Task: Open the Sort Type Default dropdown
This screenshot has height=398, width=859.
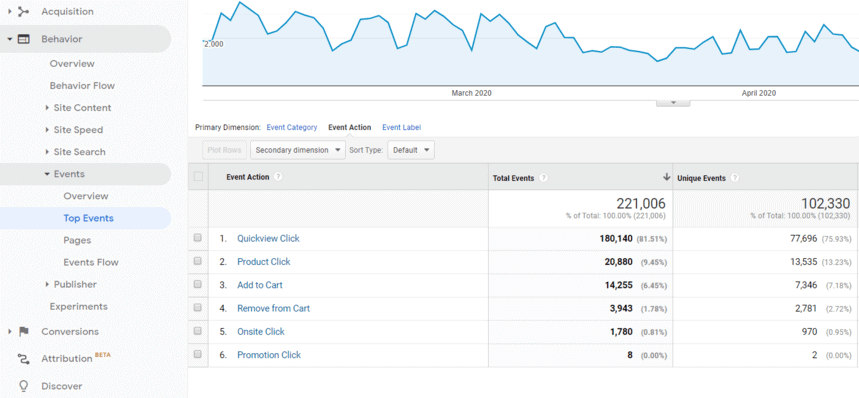Action: pyautogui.click(x=411, y=150)
